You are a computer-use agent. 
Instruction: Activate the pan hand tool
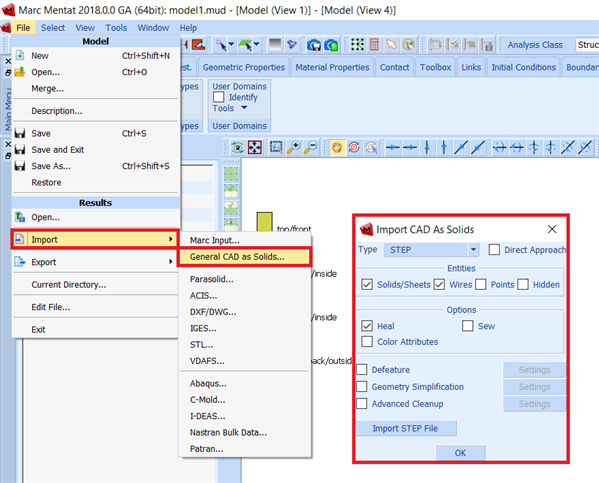click(x=337, y=147)
